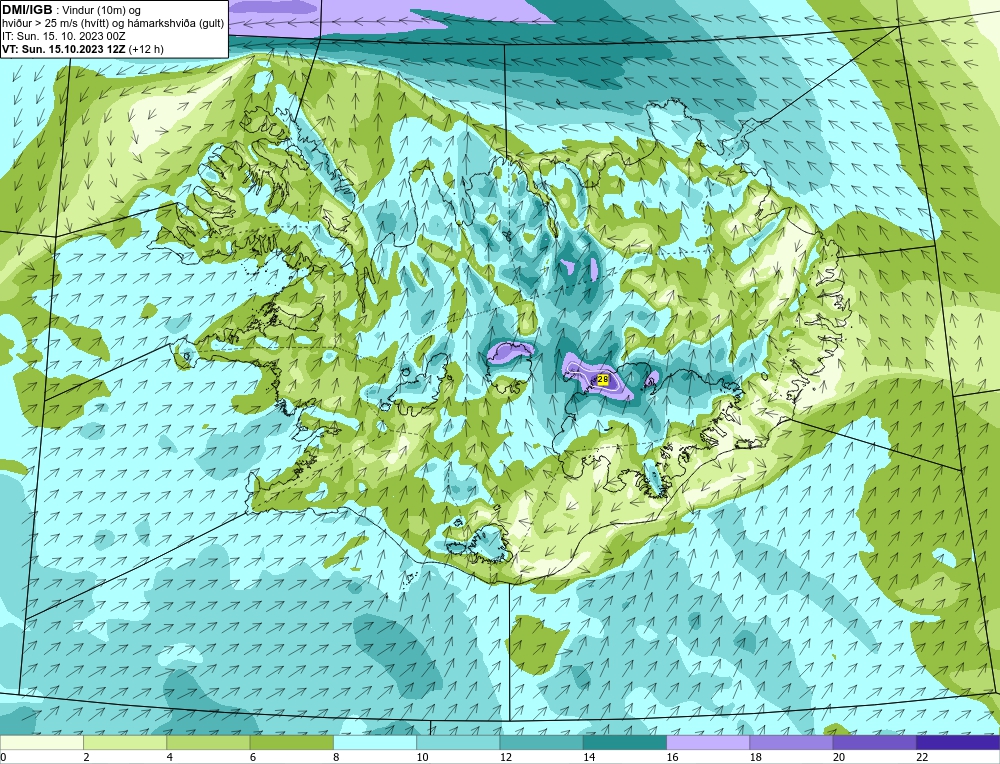Click the DMI/IGB title text
Screen dimensions: 1000x764
click(27, 10)
